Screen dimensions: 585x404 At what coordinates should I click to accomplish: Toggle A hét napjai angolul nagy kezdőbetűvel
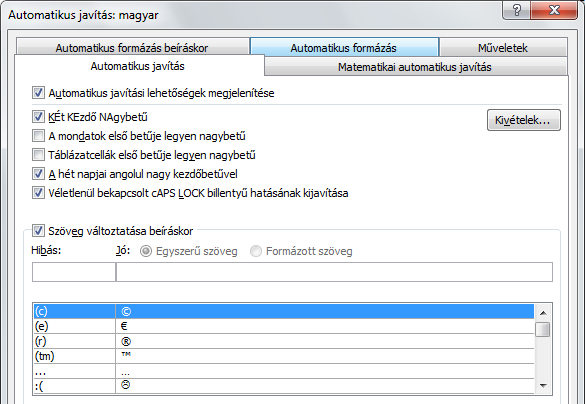[x=38, y=174]
